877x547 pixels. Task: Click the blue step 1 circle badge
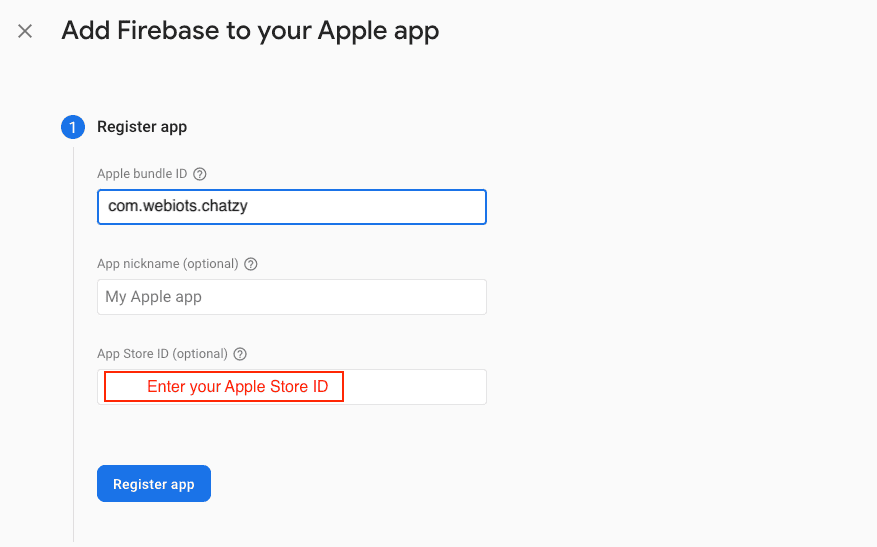tap(73, 127)
